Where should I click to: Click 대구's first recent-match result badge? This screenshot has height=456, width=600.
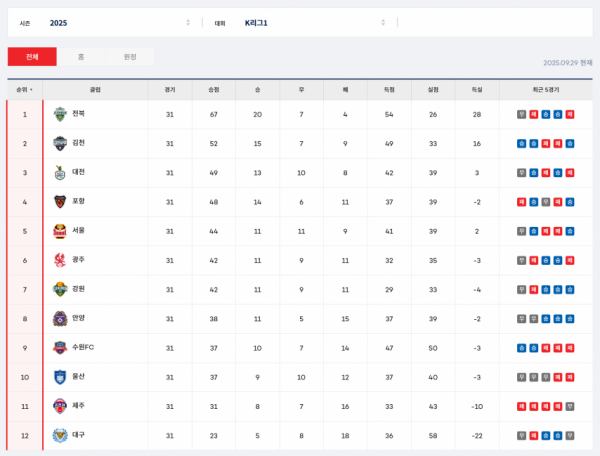tap(521, 435)
